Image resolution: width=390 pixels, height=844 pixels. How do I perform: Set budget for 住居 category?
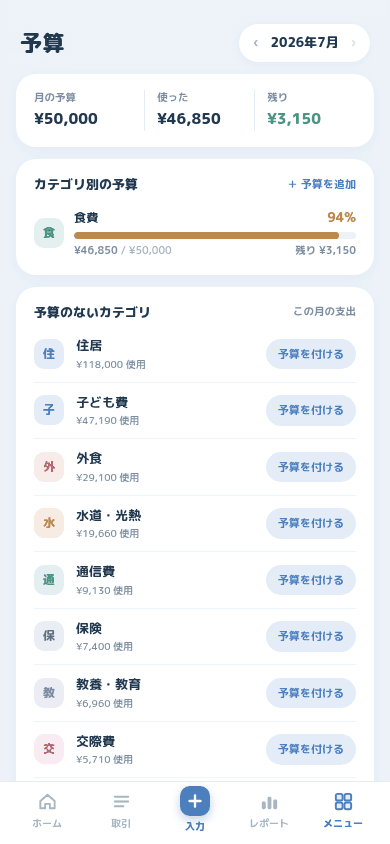[x=311, y=354]
